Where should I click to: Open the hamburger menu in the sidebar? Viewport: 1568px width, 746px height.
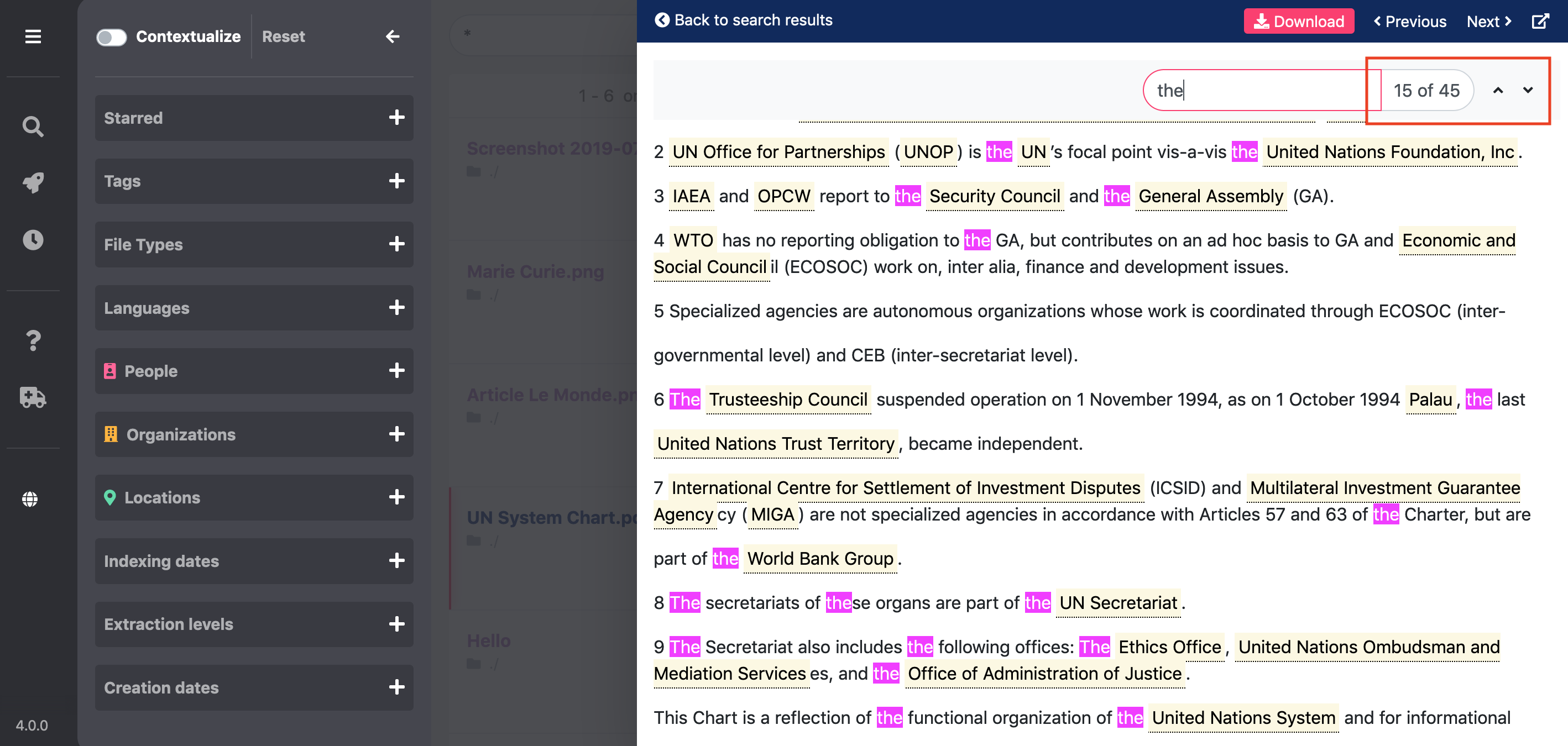pyautogui.click(x=33, y=36)
